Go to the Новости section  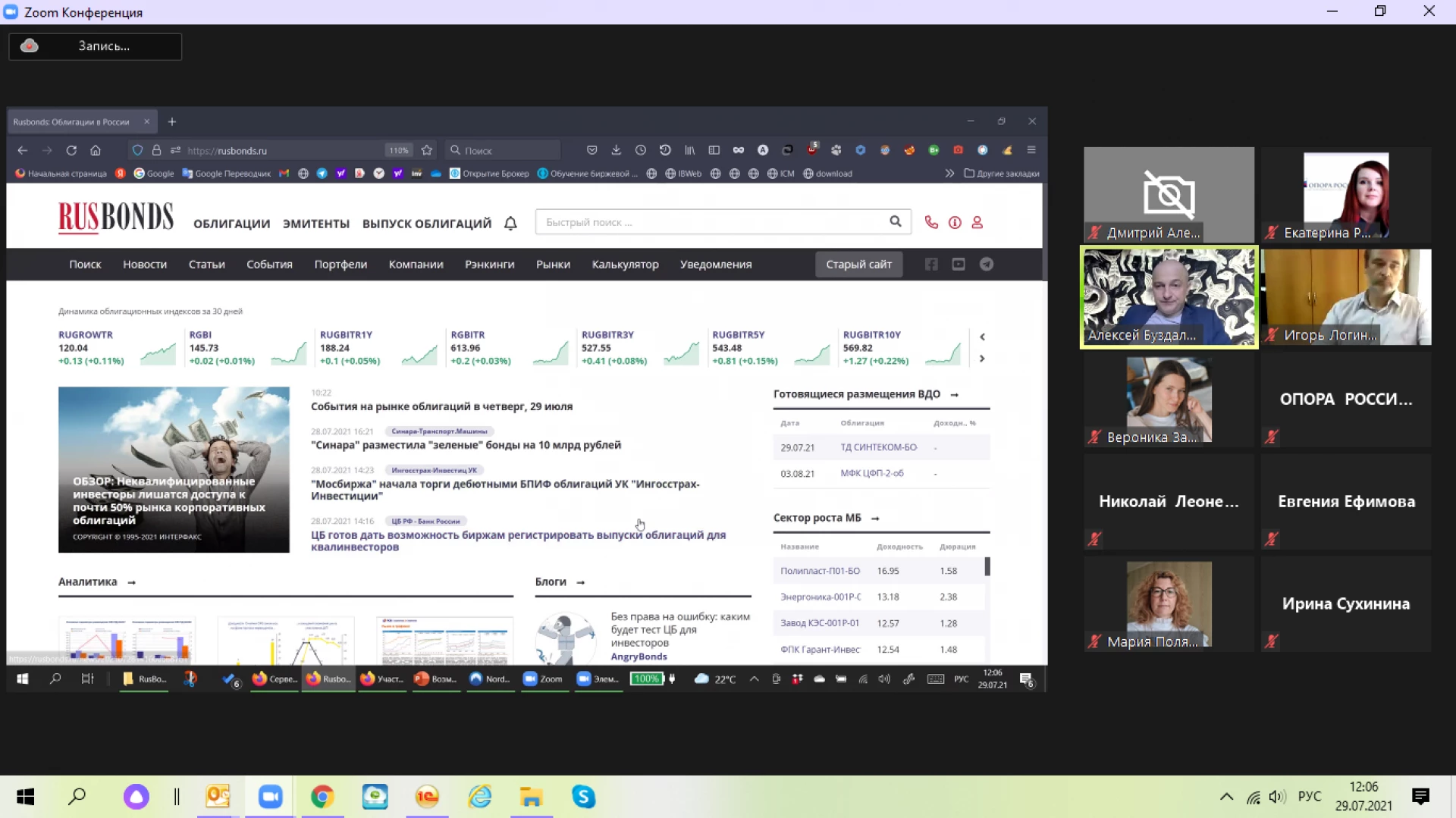point(145,265)
